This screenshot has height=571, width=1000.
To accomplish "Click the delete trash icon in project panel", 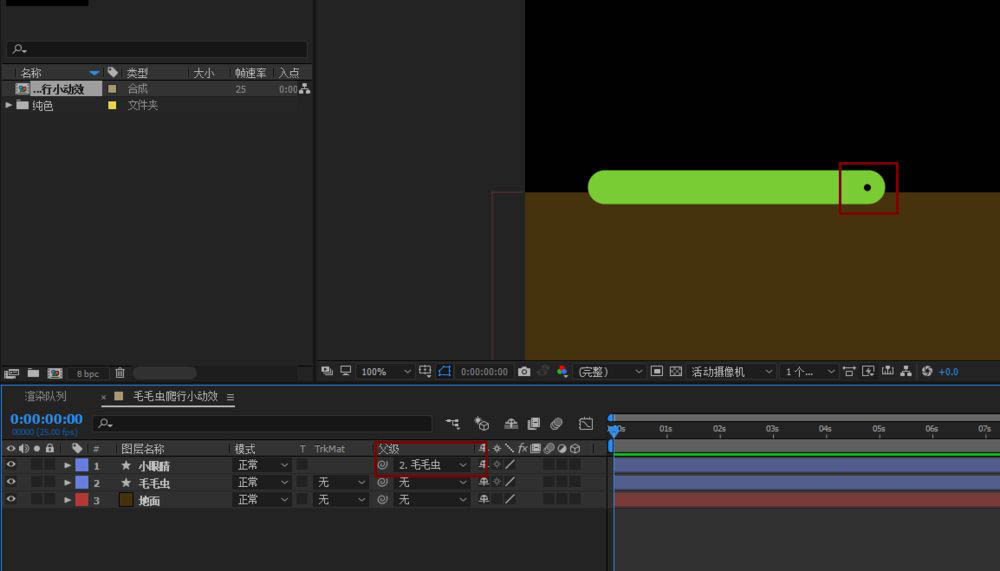I will [x=120, y=373].
